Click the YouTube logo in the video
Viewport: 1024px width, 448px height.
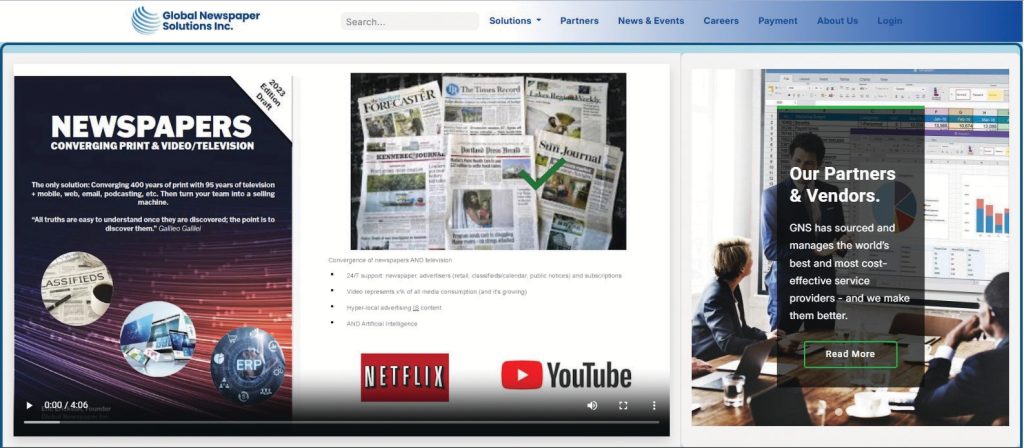pyautogui.click(x=566, y=375)
